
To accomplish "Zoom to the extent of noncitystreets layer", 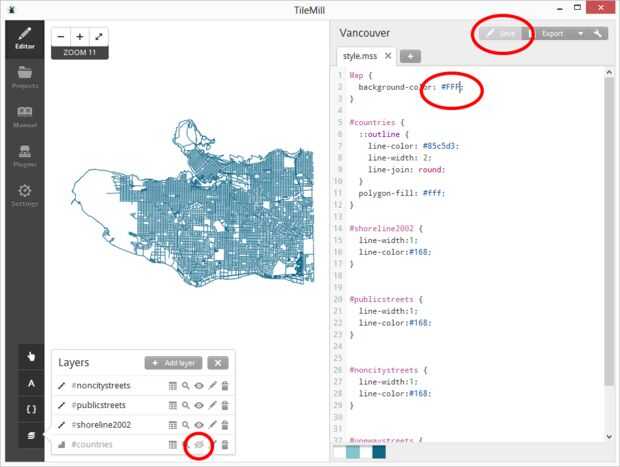I will point(185,386).
